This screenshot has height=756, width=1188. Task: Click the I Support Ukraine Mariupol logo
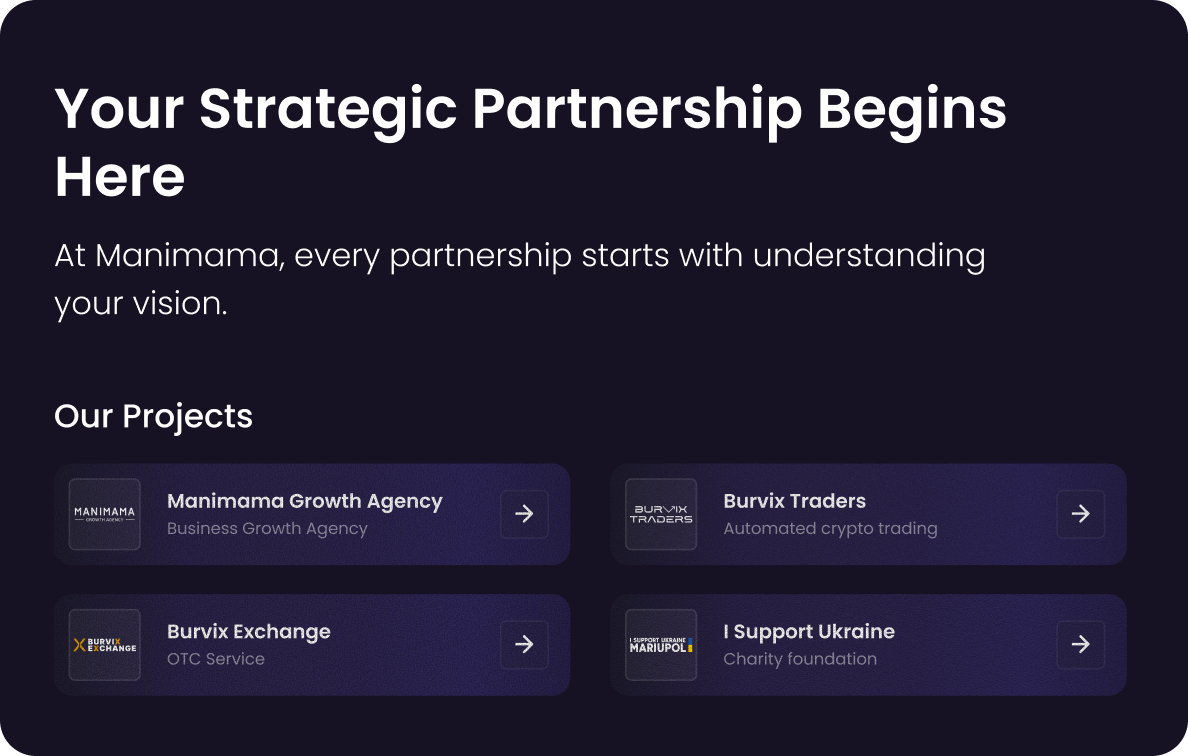[x=661, y=645]
